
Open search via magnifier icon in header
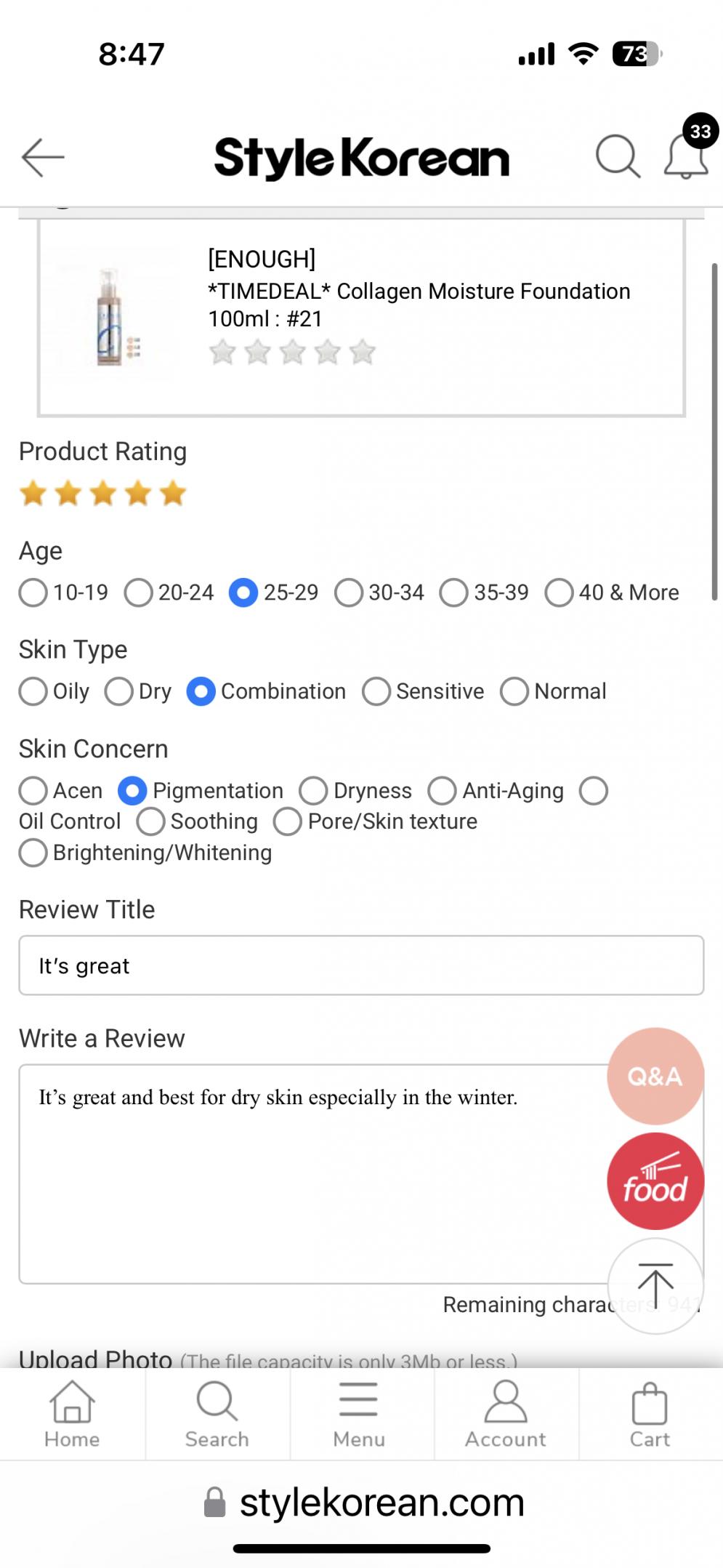(x=618, y=156)
